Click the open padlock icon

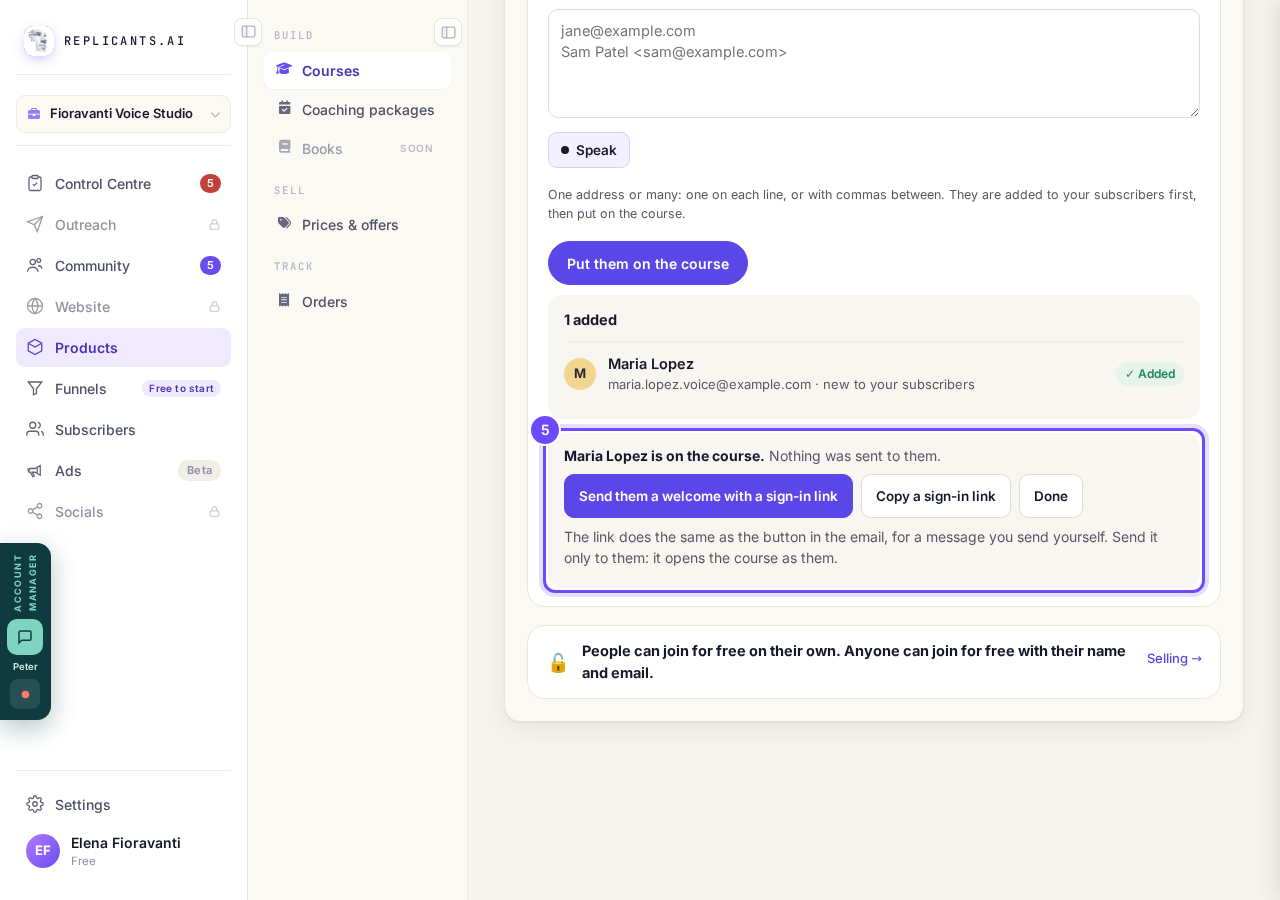558,662
